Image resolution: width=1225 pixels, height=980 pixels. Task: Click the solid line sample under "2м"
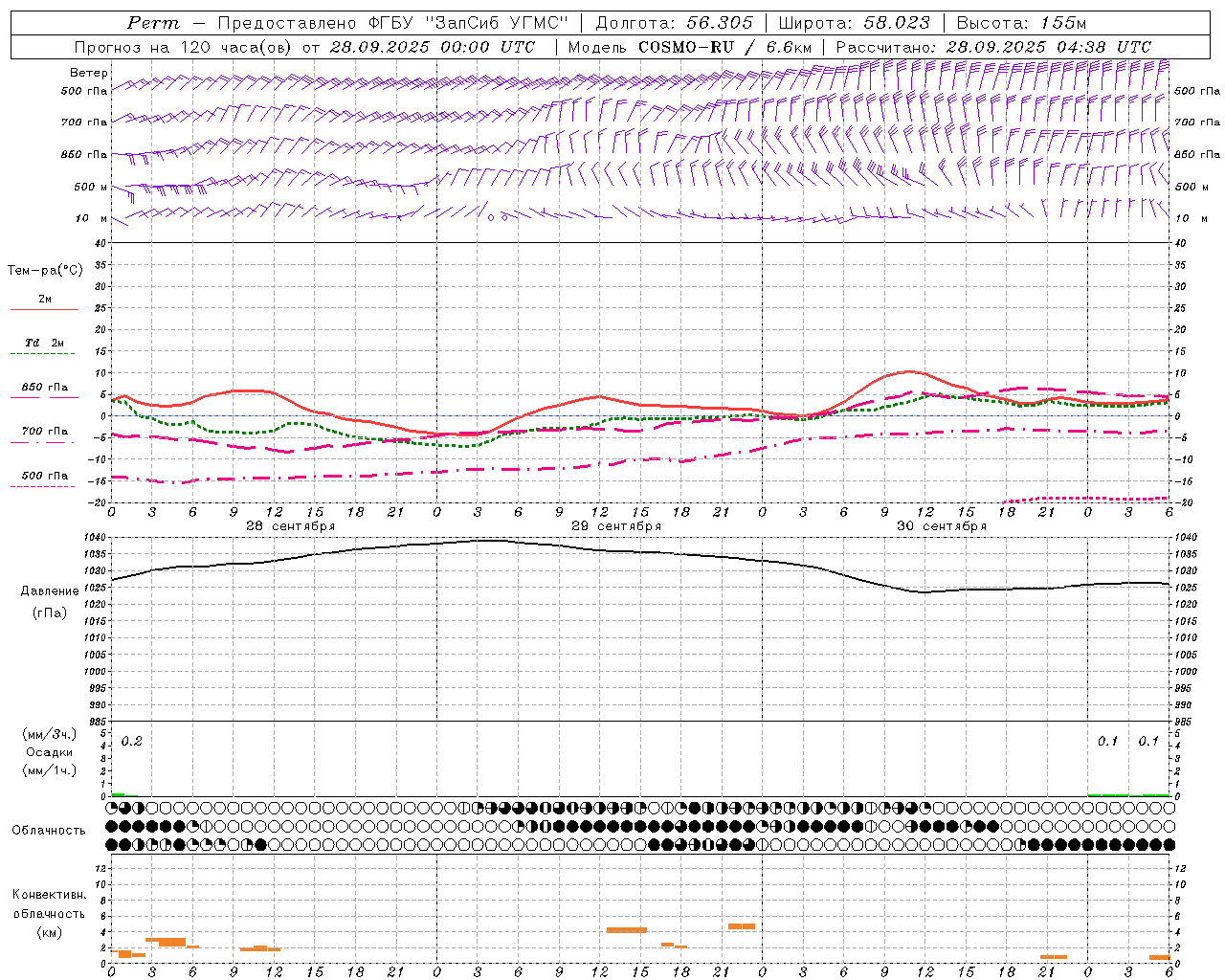[x=44, y=310]
